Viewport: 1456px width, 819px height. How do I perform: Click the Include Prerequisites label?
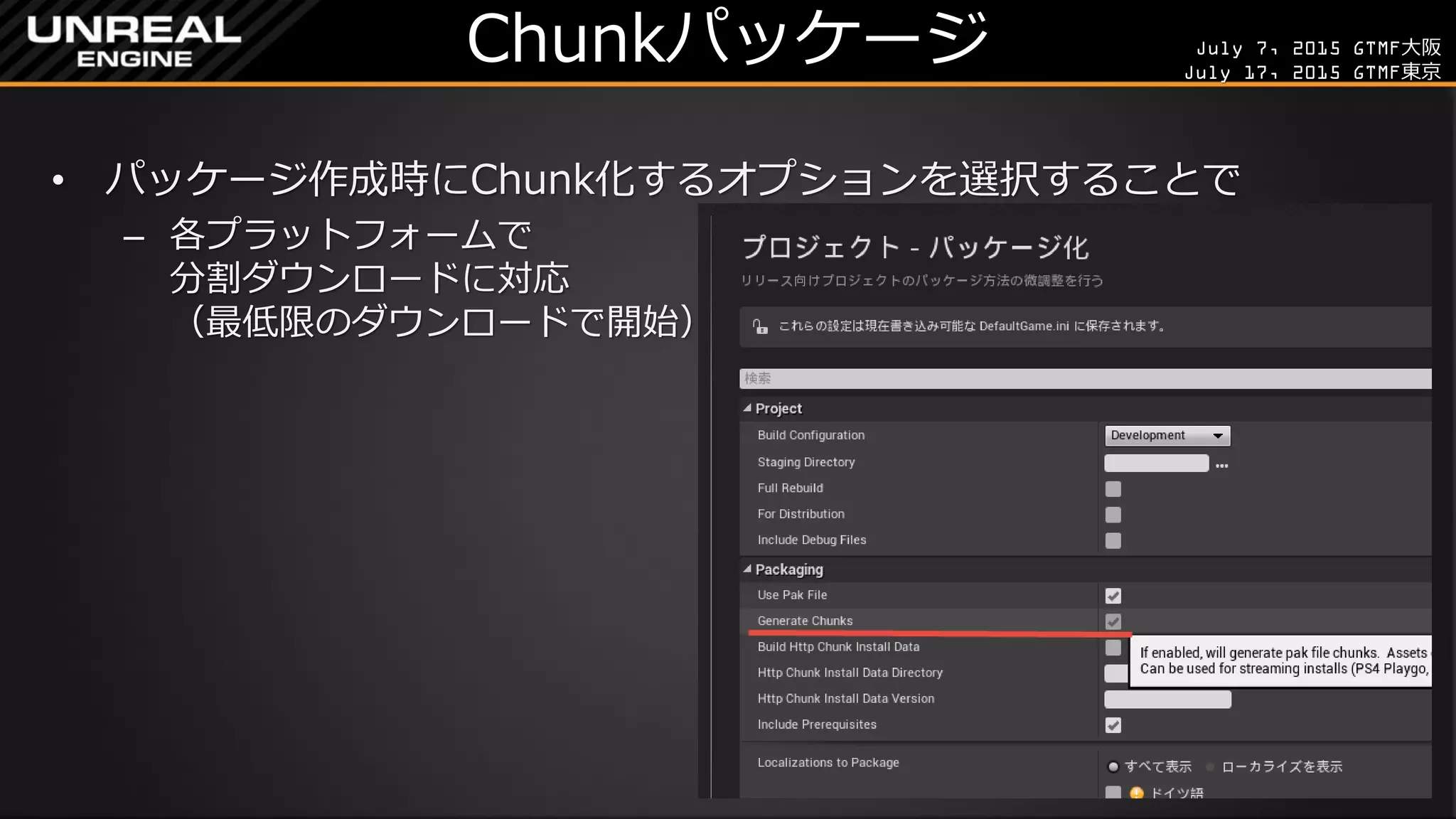(x=817, y=724)
